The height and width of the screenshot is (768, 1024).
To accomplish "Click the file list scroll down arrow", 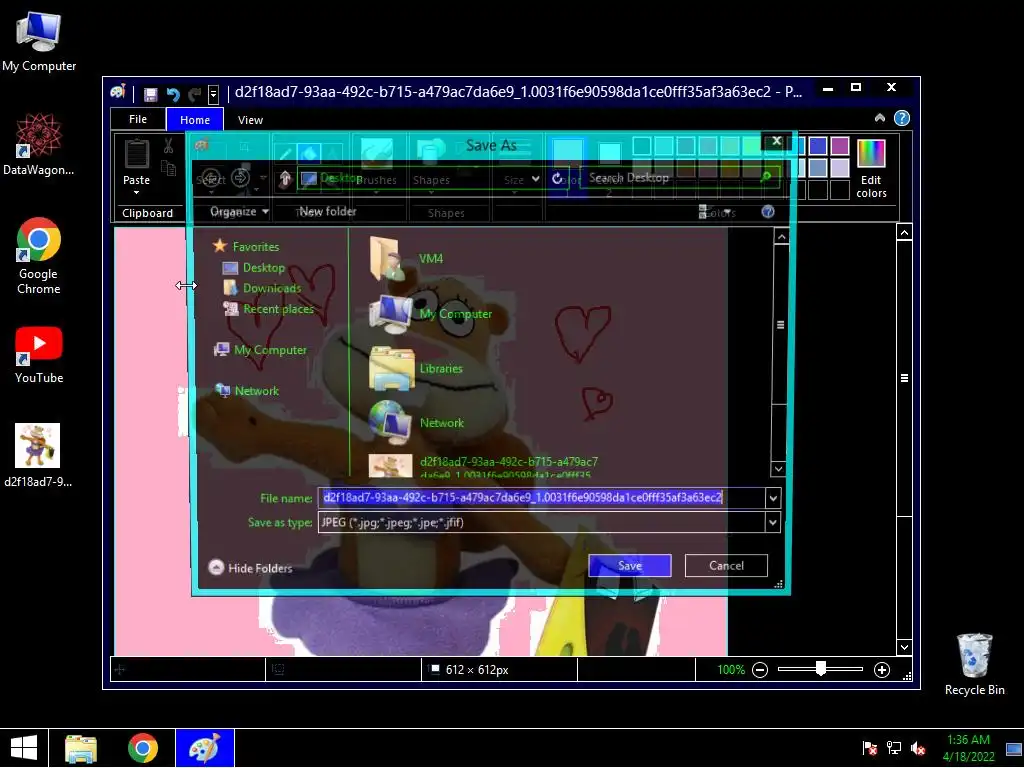I will [x=778, y=469].
